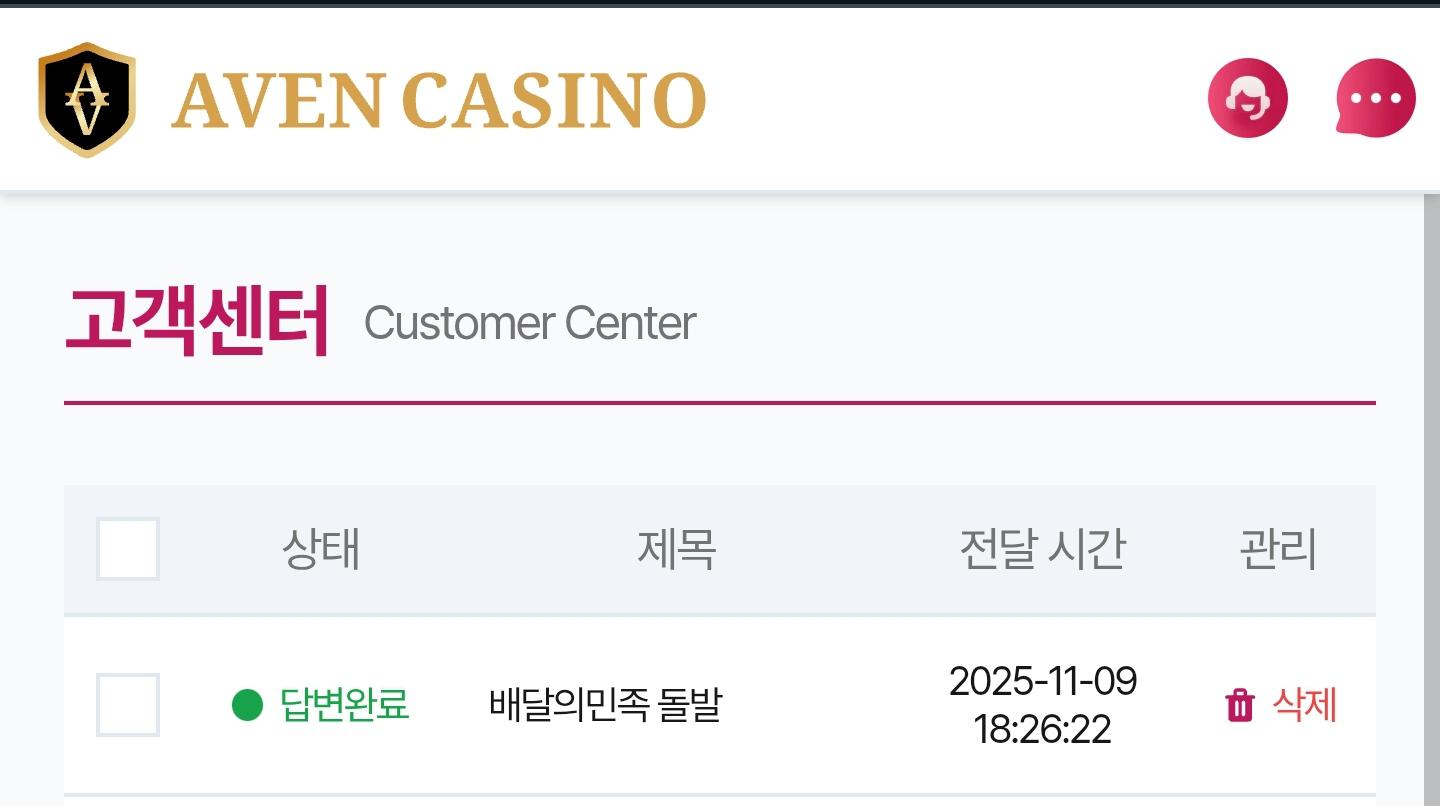The height and width of the screenshot is (806, 1440).
Task: Click the 상태 column header
Action: click(321, 549)
